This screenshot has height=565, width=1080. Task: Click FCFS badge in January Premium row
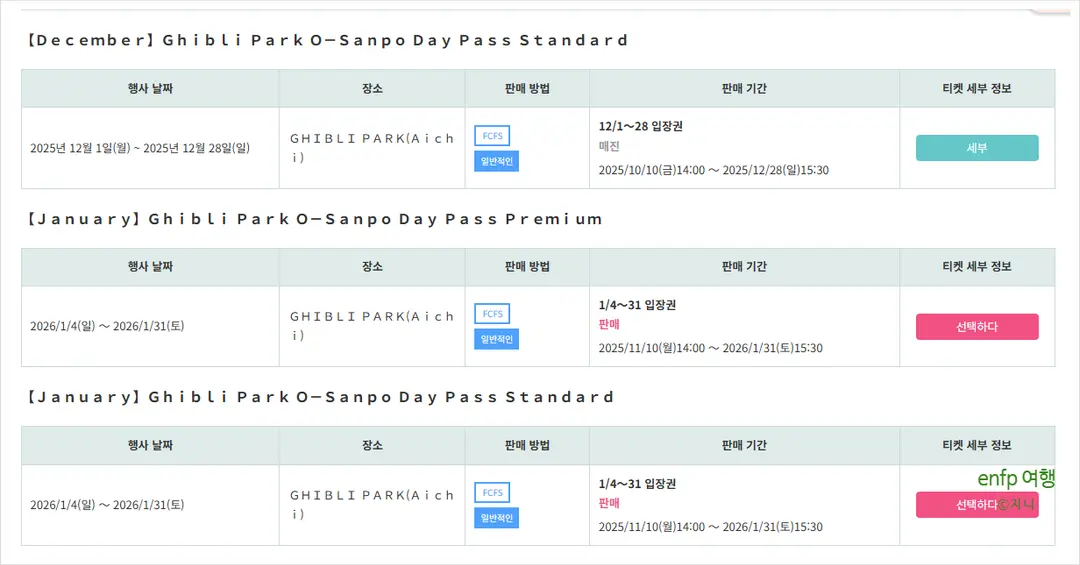pyautogui.click(x=492, y=314)
